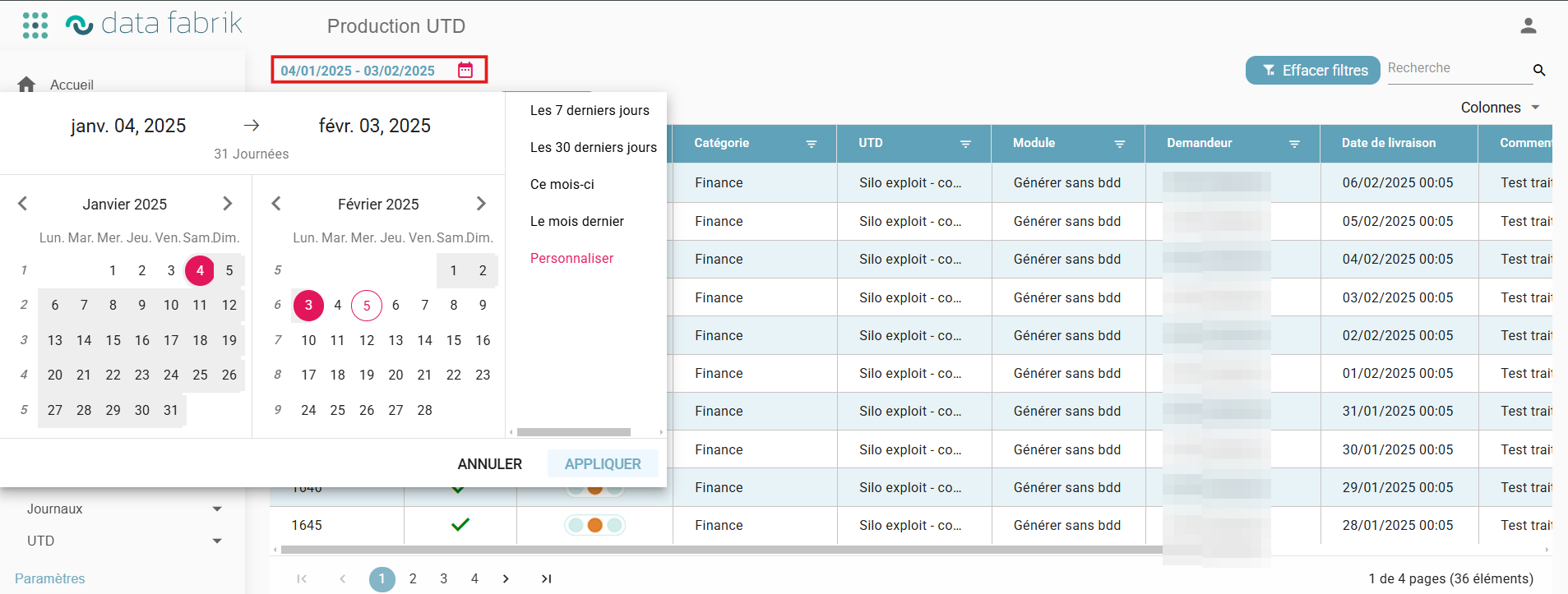This screenshot has height=594, width=1568.
Task: Open the UTD column filter icon
Action: coord(965,144)
